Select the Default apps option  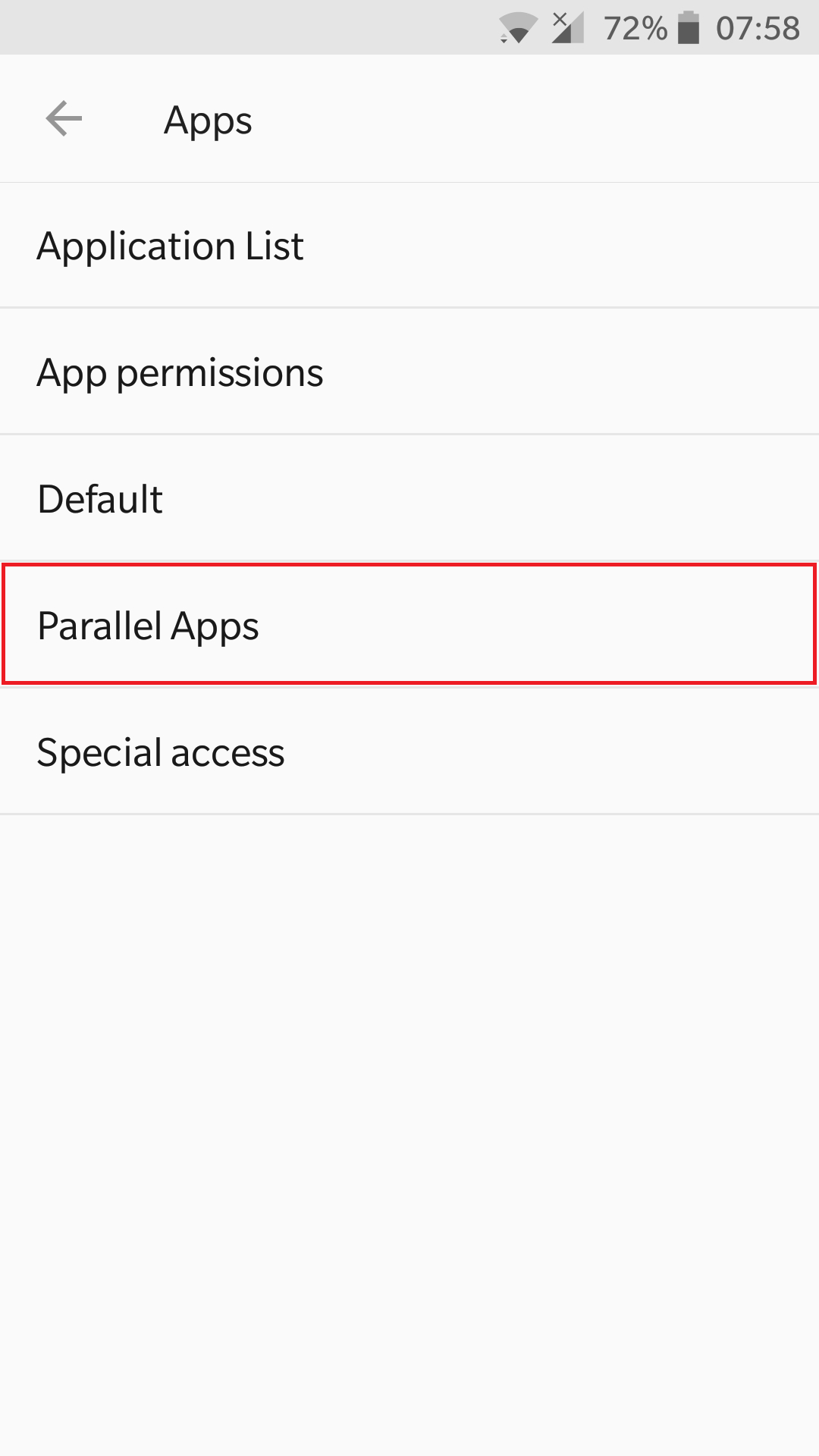409,498
